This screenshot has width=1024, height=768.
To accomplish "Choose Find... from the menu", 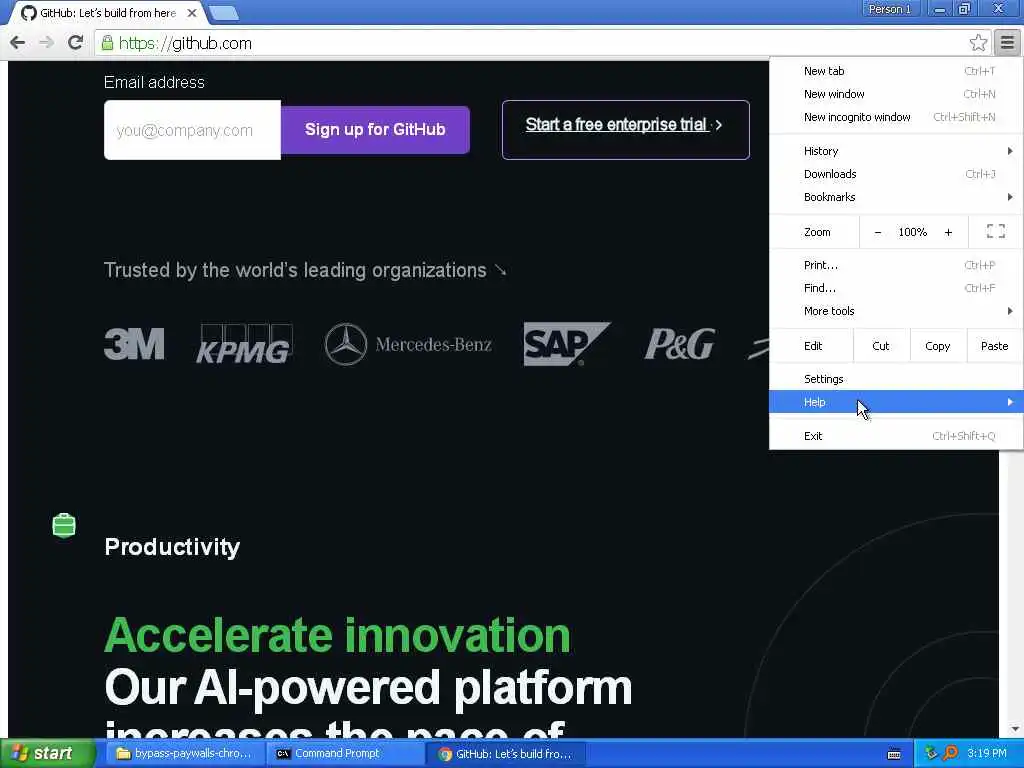I will point(896,288).
